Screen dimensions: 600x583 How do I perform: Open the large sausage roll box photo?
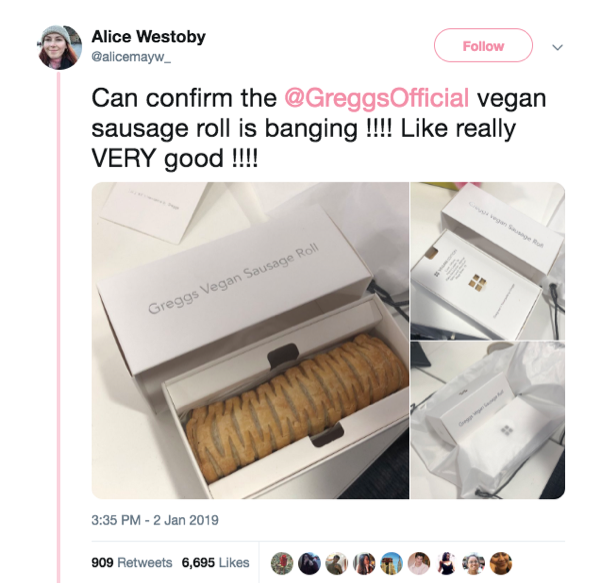[250, 340]
